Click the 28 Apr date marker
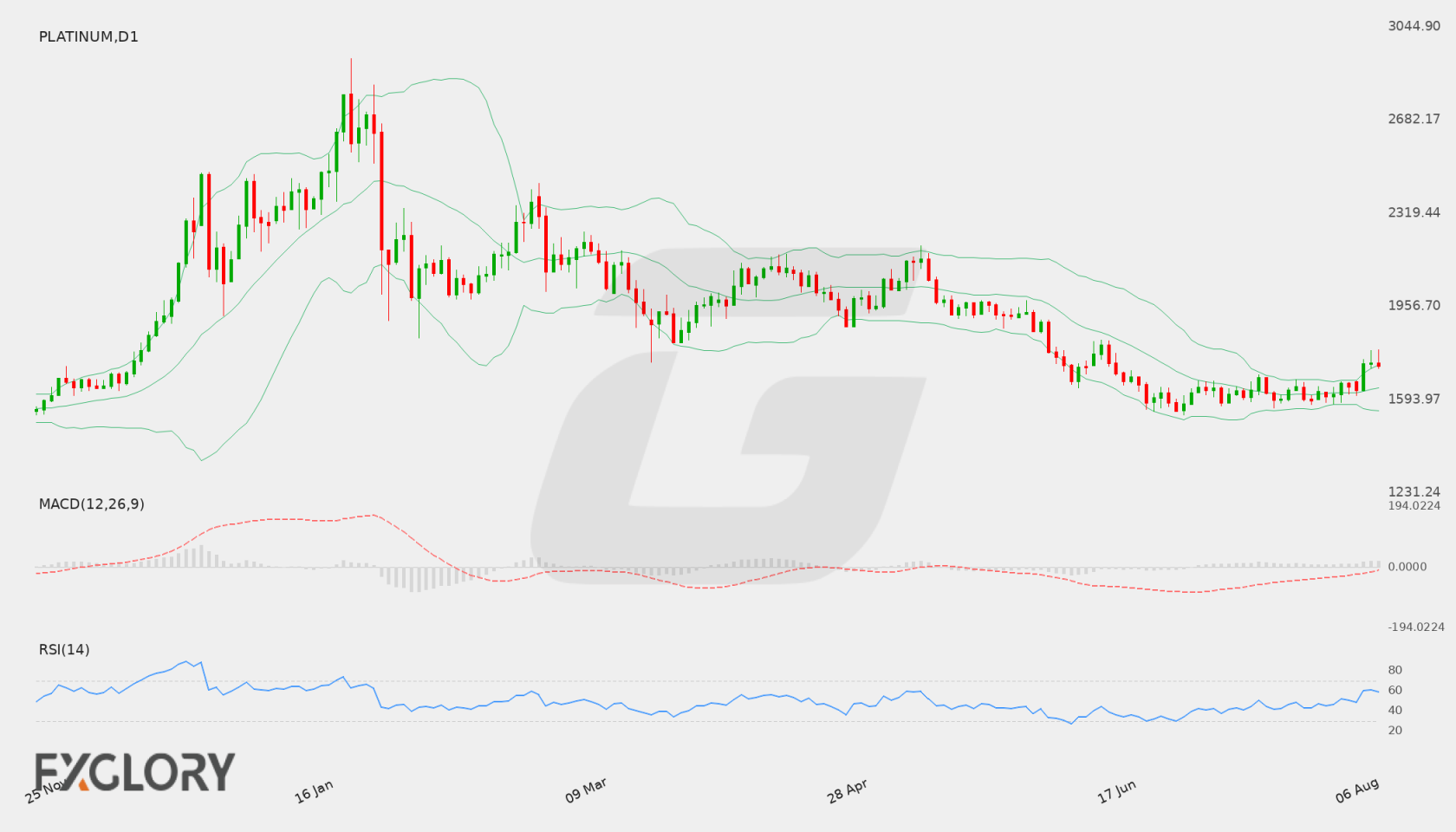 (x=847, y=790)
